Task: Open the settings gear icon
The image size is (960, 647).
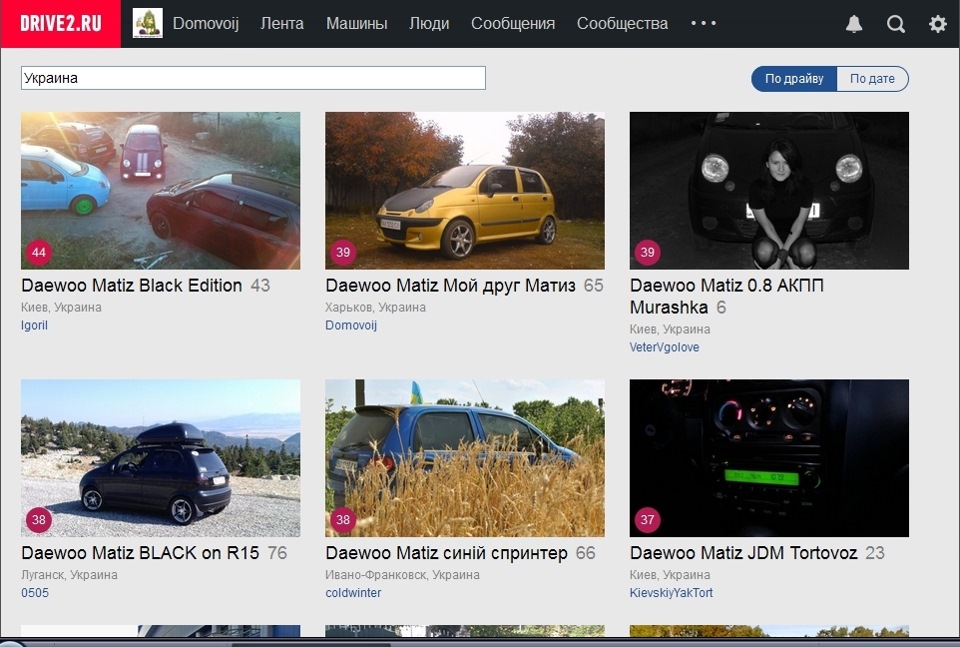Action: 937,24
